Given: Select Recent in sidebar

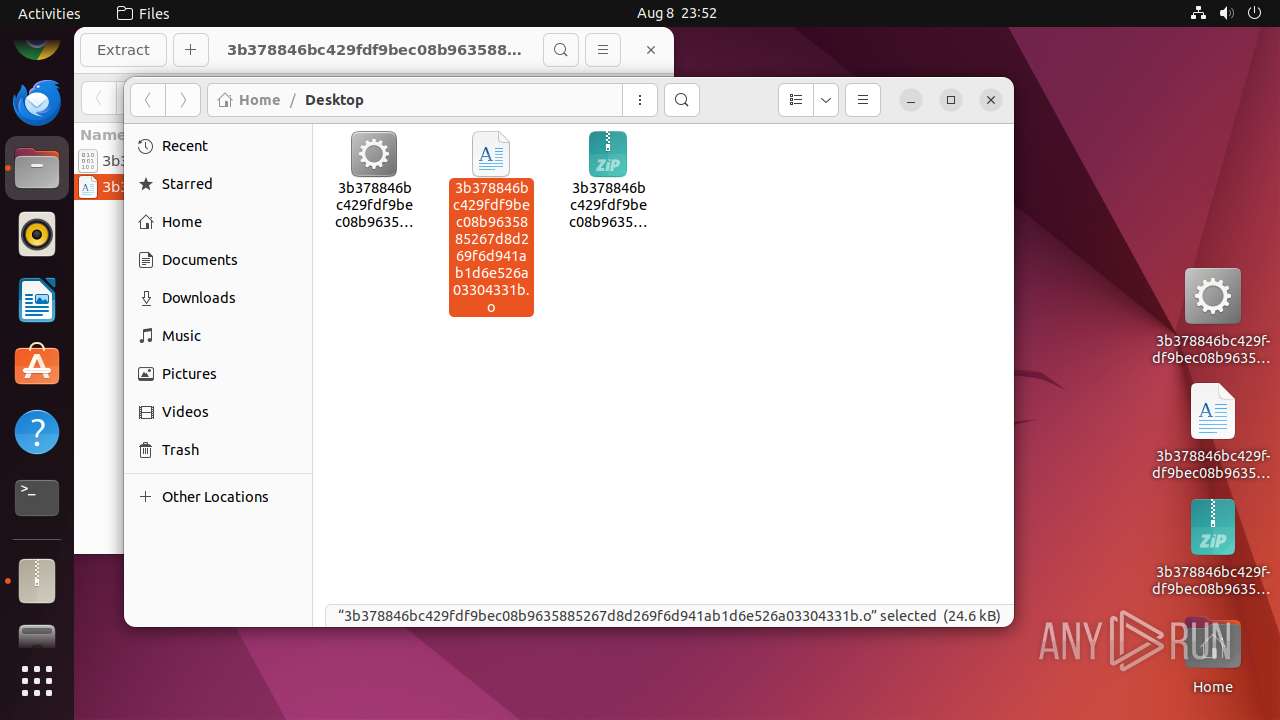Looking at the screenshot, I should coord(218,146).
